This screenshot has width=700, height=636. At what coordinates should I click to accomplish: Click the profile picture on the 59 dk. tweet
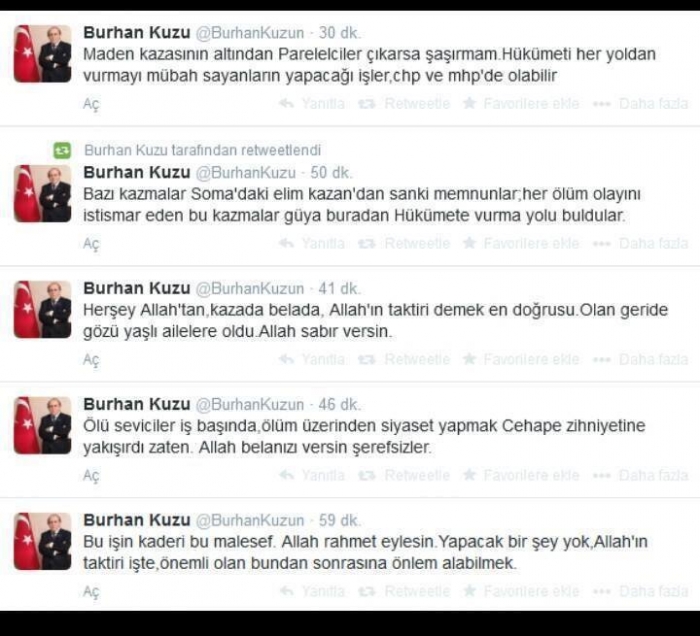coord(42,541)
